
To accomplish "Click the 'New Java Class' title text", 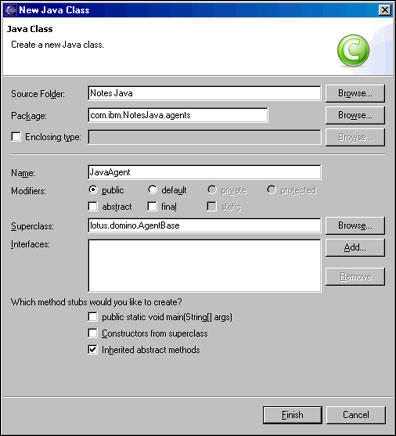I will click(54, 10).
